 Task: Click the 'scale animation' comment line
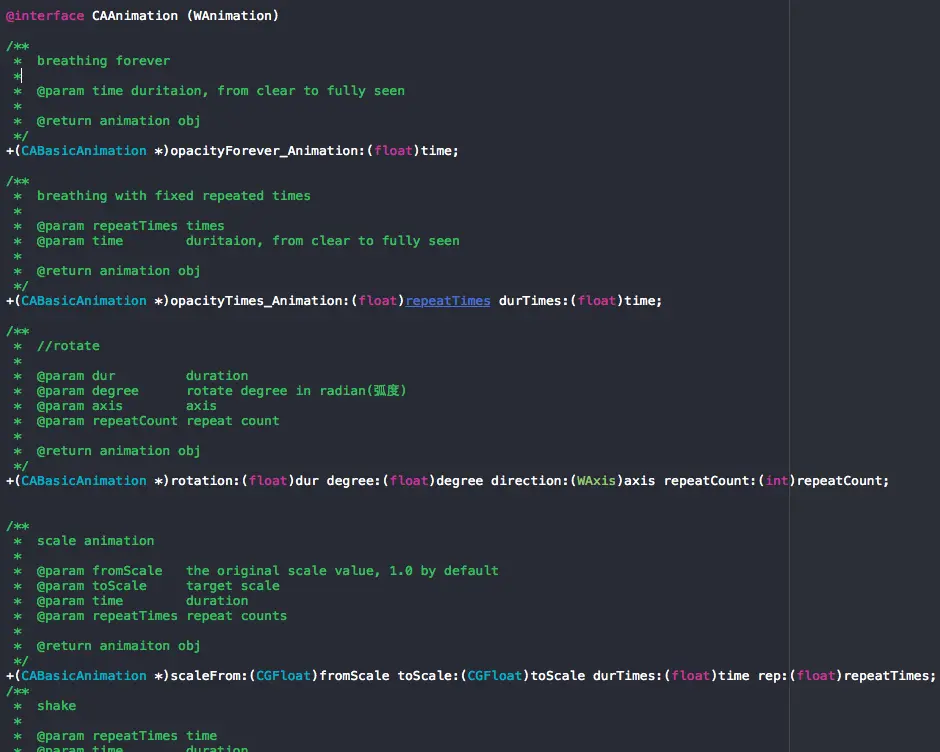[95, 540]
